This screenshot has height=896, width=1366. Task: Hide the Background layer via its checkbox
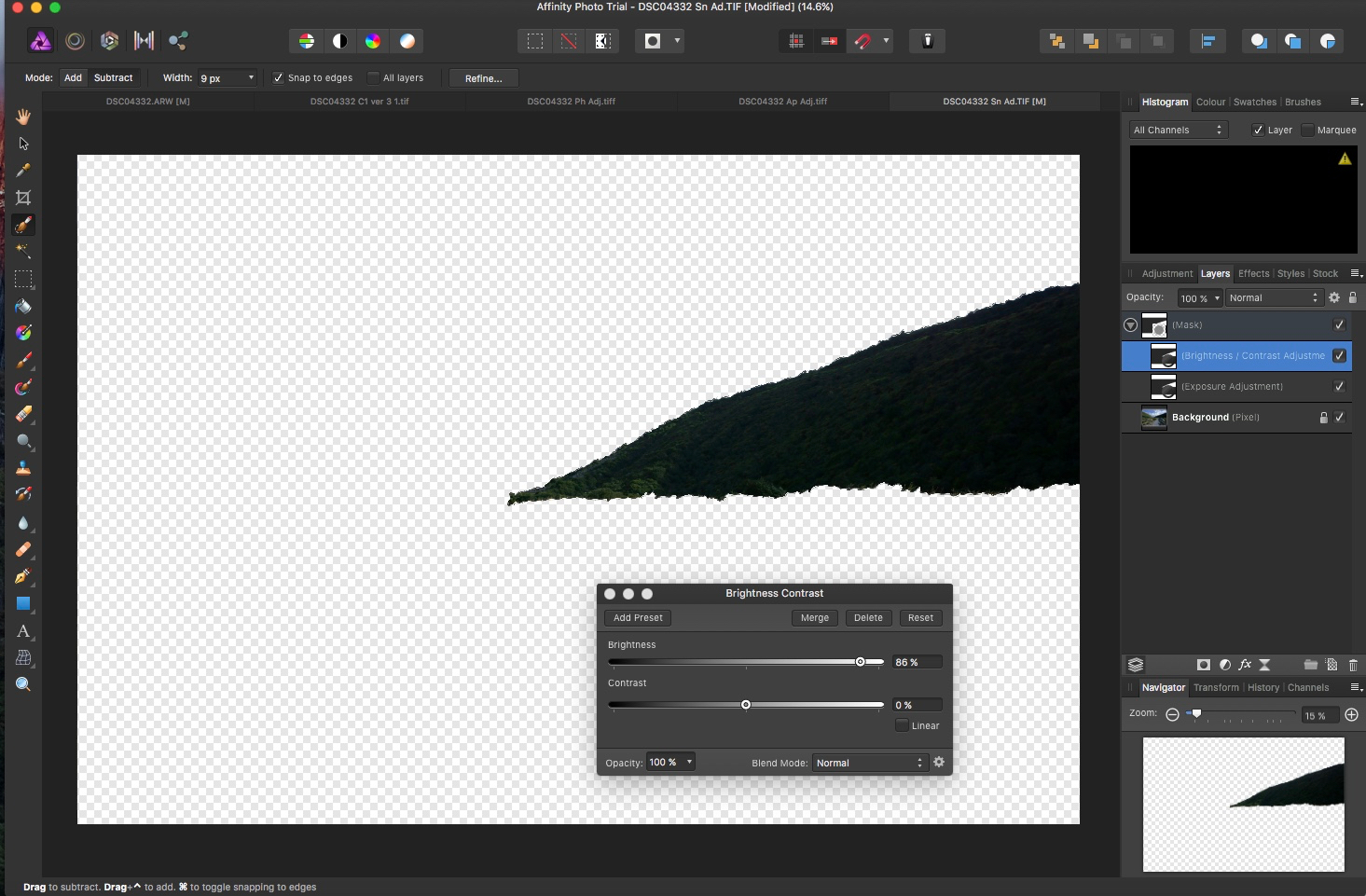(x=1340, y=418)
